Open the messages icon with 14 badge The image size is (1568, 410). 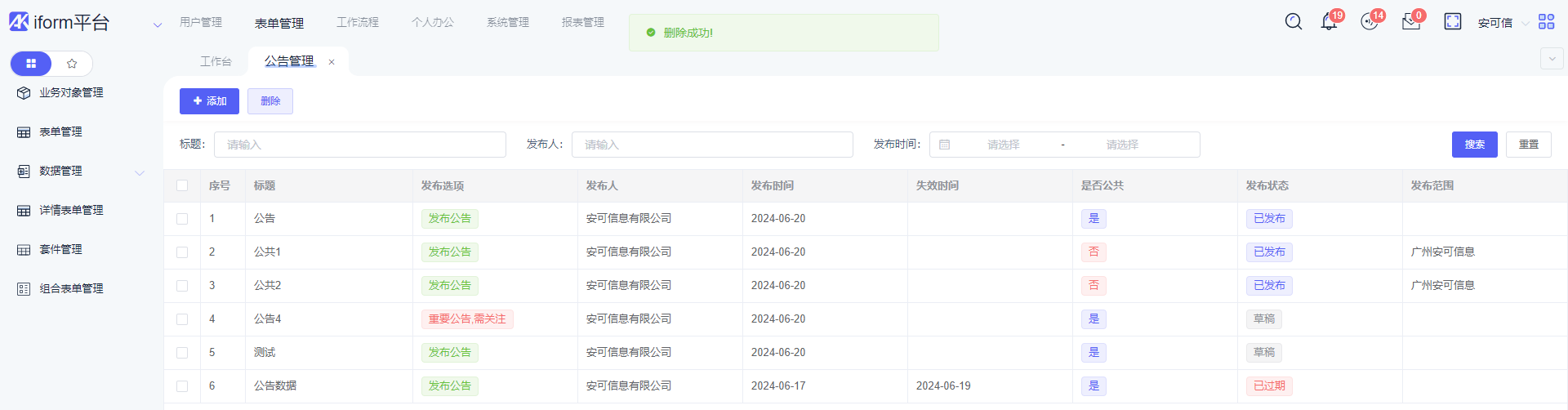click(x=1370, y=22)
